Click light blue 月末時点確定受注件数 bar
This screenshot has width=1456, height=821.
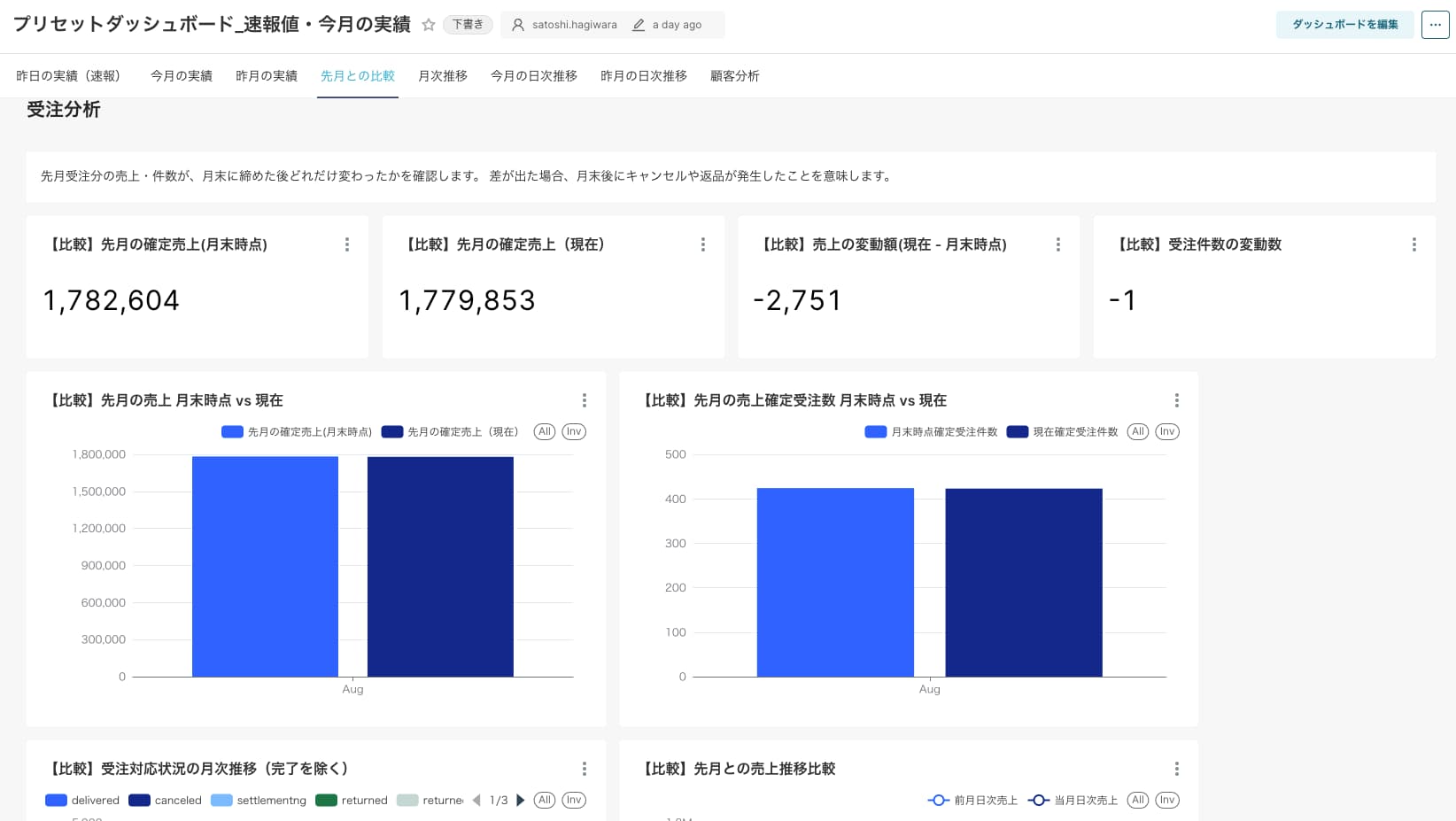coord(835,583)
